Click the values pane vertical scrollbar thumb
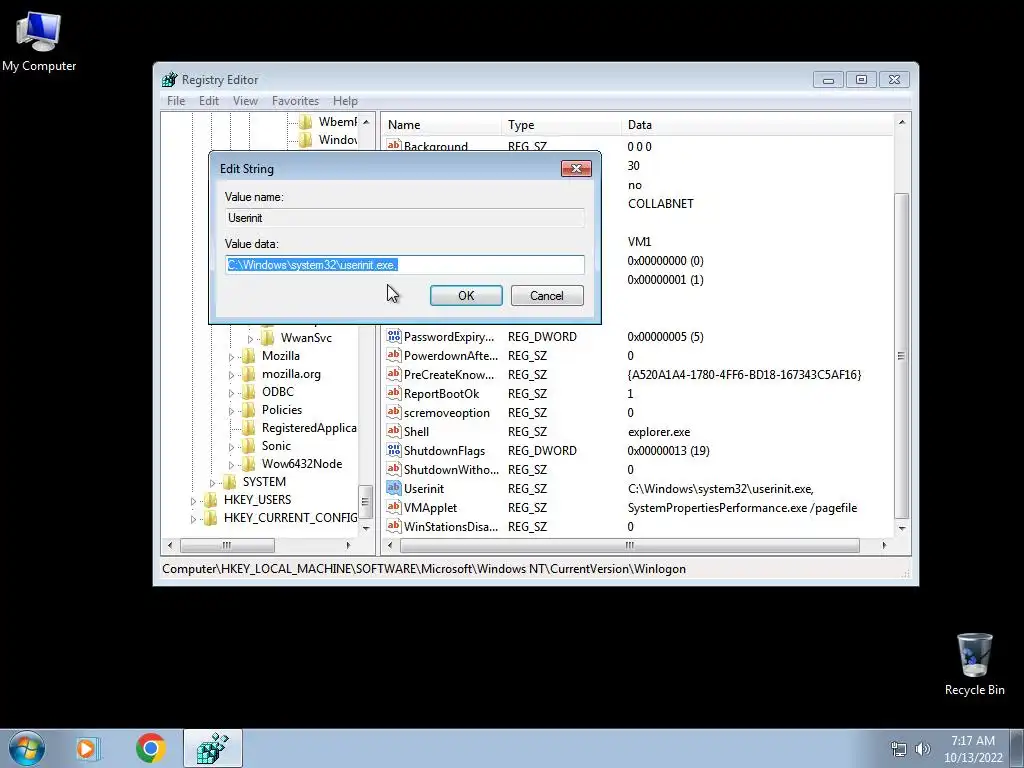 (901, 356)
